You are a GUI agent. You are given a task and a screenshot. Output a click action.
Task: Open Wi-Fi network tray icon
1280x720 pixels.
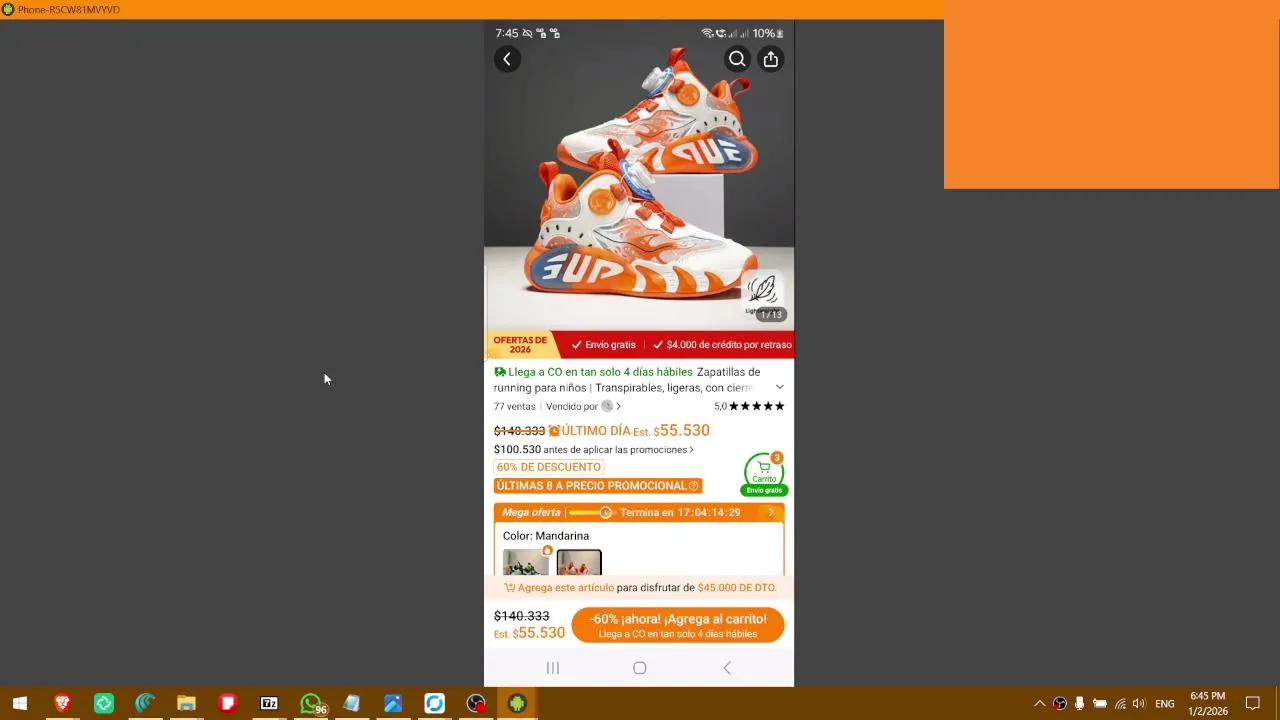pos(1120,703)
